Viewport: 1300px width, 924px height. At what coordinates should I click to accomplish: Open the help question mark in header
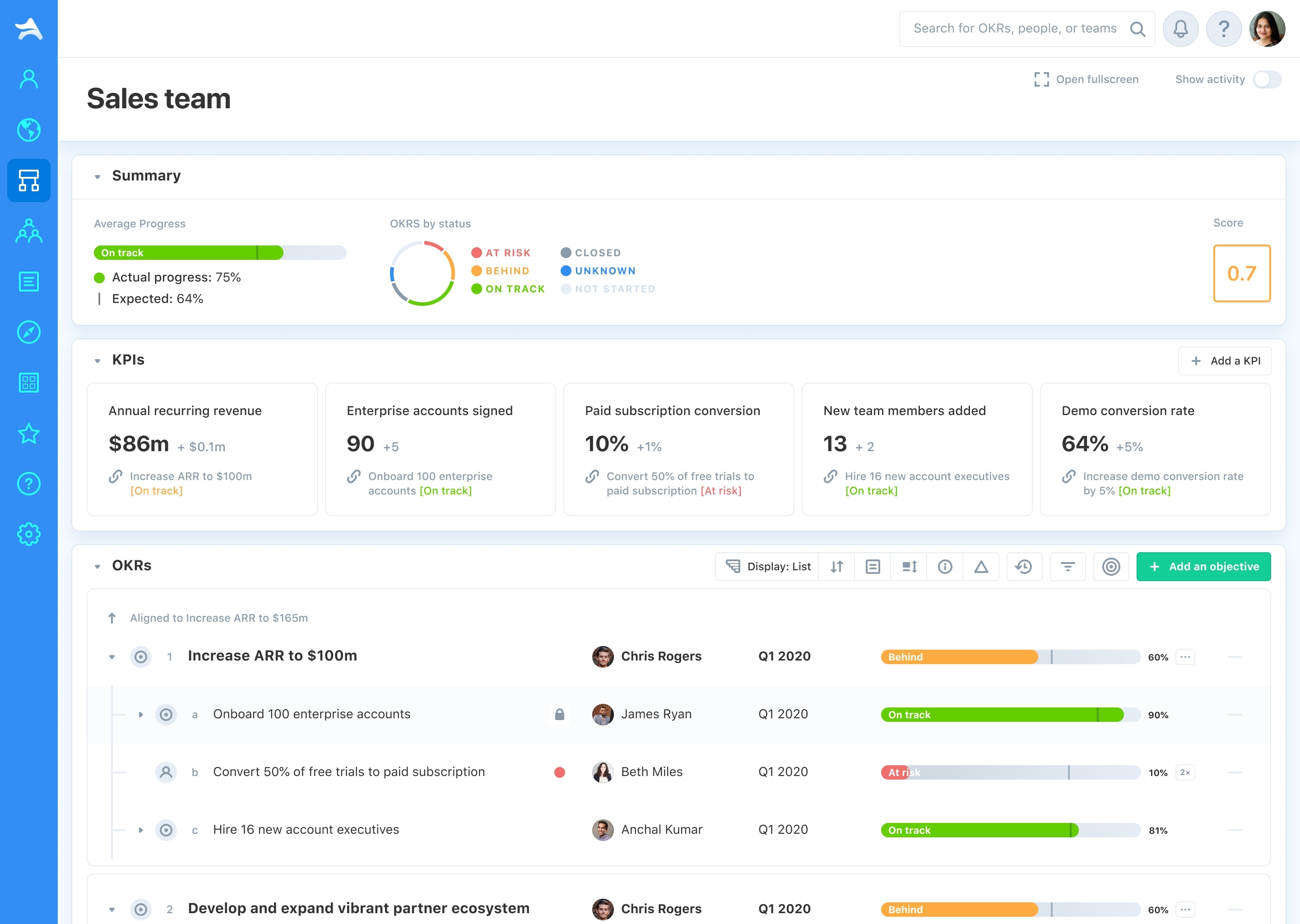coord(1223,28)
